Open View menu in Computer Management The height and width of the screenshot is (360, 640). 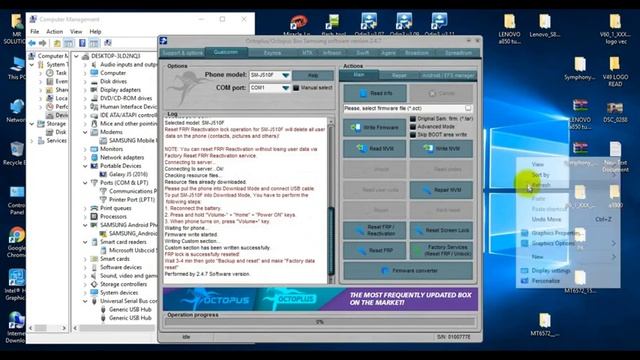(x=76, y=31)
